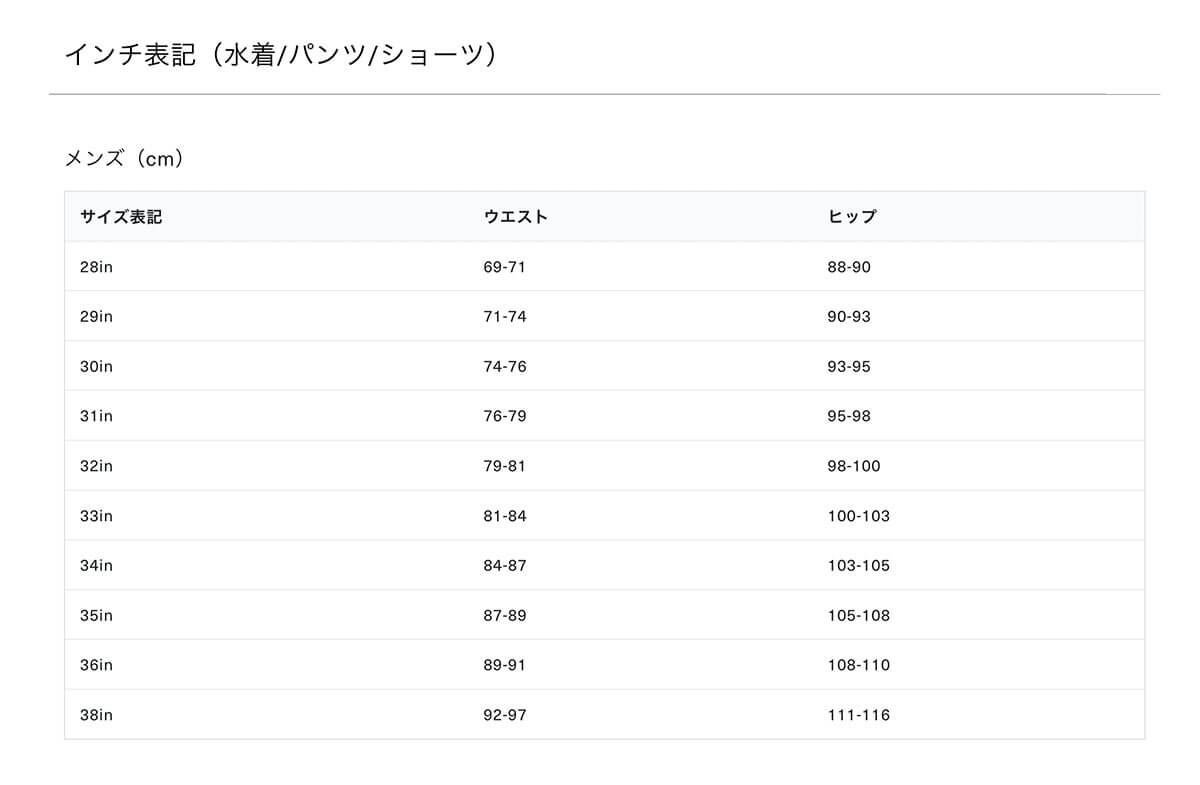Click the 32in size label
The height and width of the screenshot is (785, 1200).
pos(96,466)
